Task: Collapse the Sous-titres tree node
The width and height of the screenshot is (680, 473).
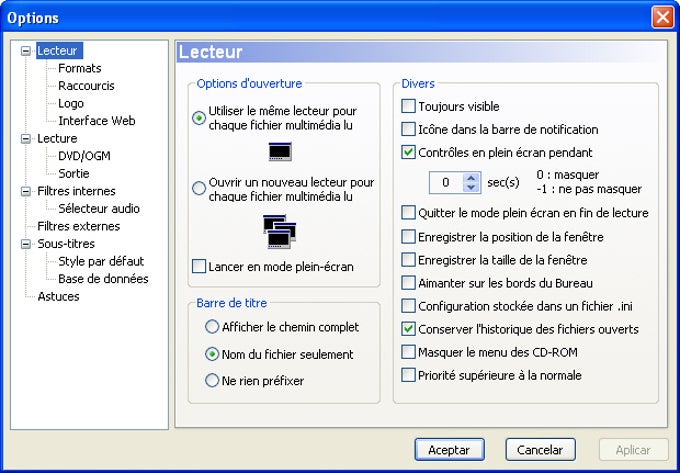Action: pyautogui.click(x=26, y=244)
